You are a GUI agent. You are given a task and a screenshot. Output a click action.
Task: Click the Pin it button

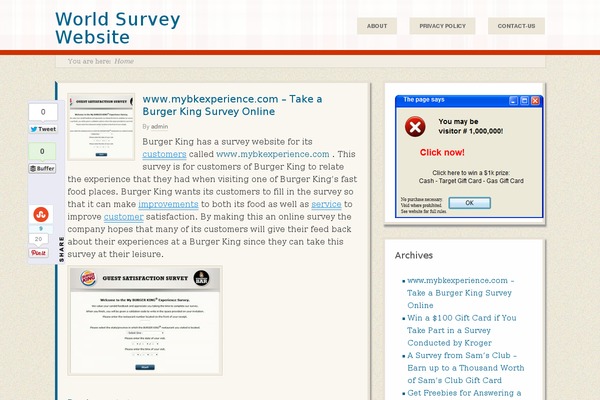click(x=38, y=253)
